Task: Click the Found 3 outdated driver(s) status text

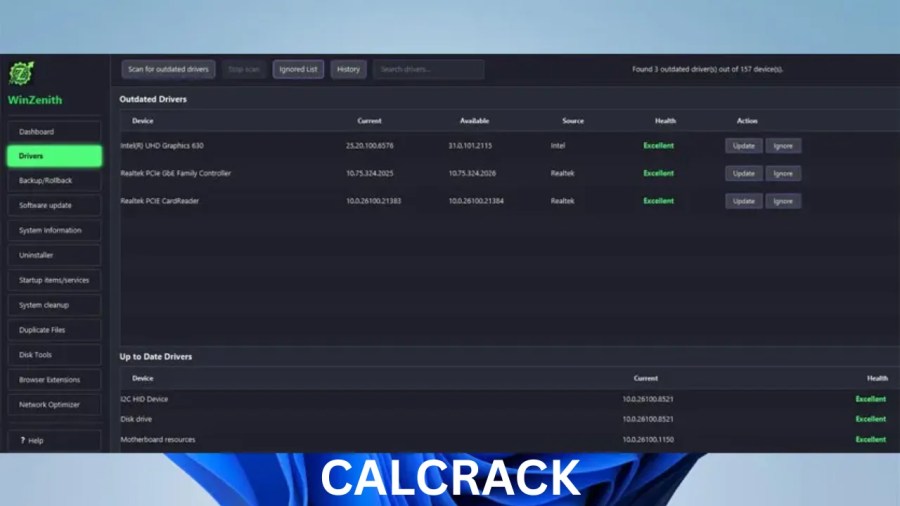Action: pyautogui.click(x=707, y=69)
